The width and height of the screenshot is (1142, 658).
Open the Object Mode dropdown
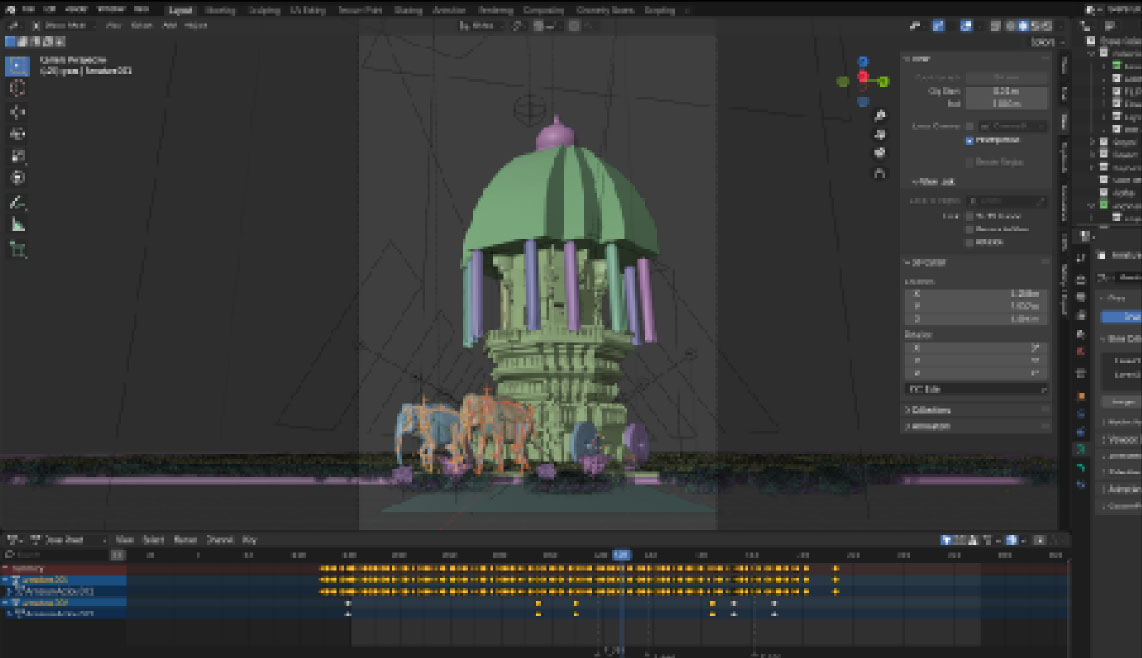65,25
